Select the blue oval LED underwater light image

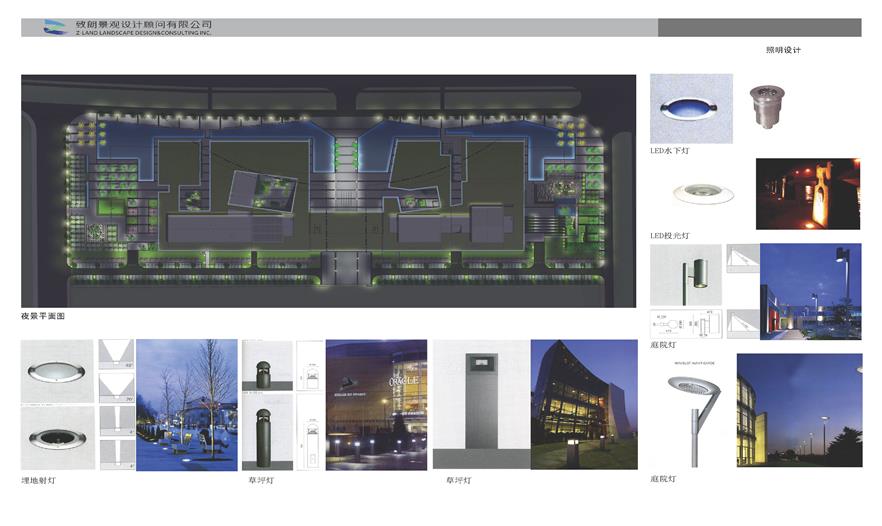coord(691,108)
